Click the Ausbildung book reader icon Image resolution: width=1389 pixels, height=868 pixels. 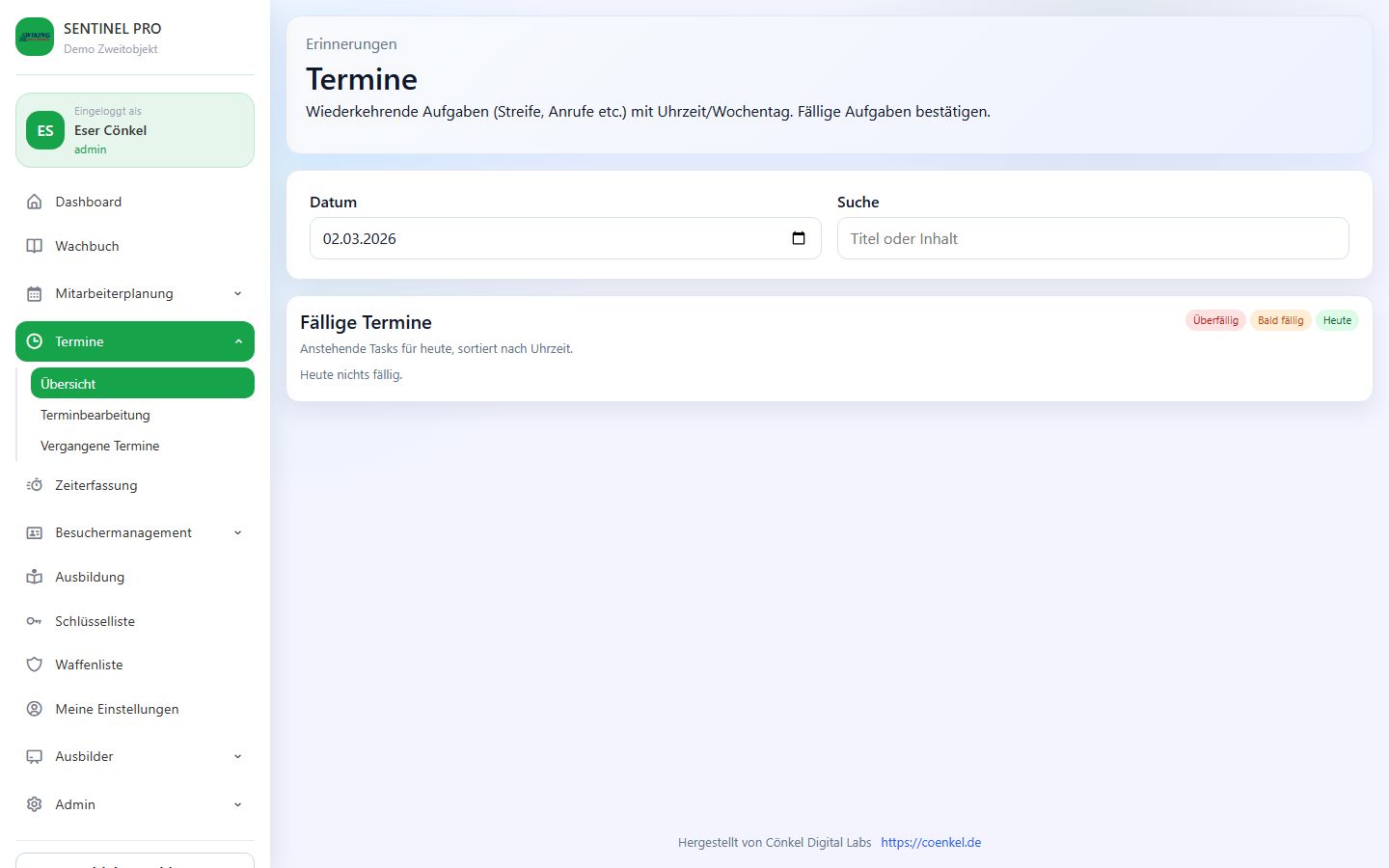(35, 577)
